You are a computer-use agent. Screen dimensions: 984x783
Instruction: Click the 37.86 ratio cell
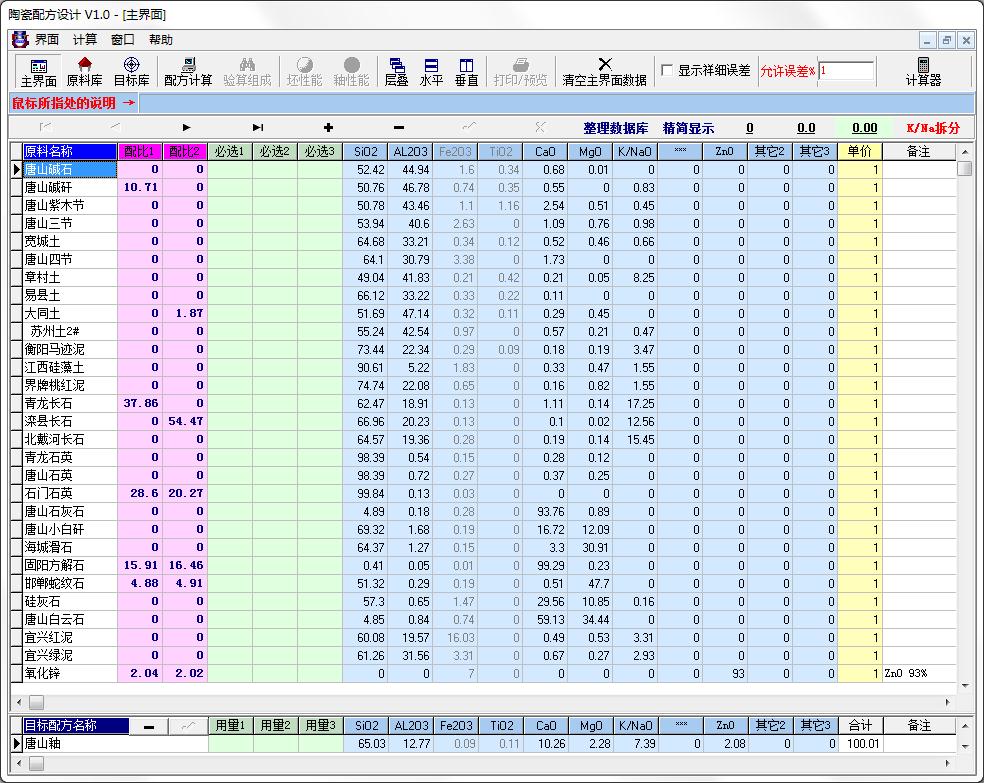pos(140,403)
